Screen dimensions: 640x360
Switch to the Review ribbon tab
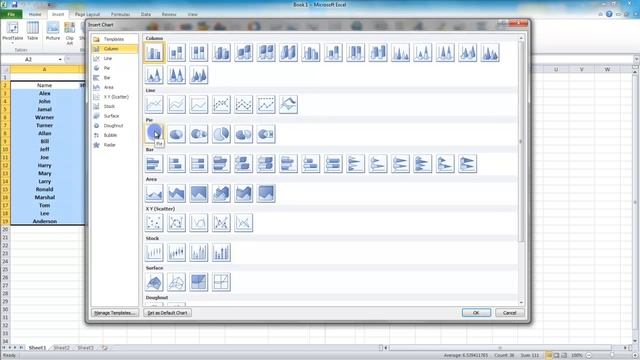click(x=169, y=14)
